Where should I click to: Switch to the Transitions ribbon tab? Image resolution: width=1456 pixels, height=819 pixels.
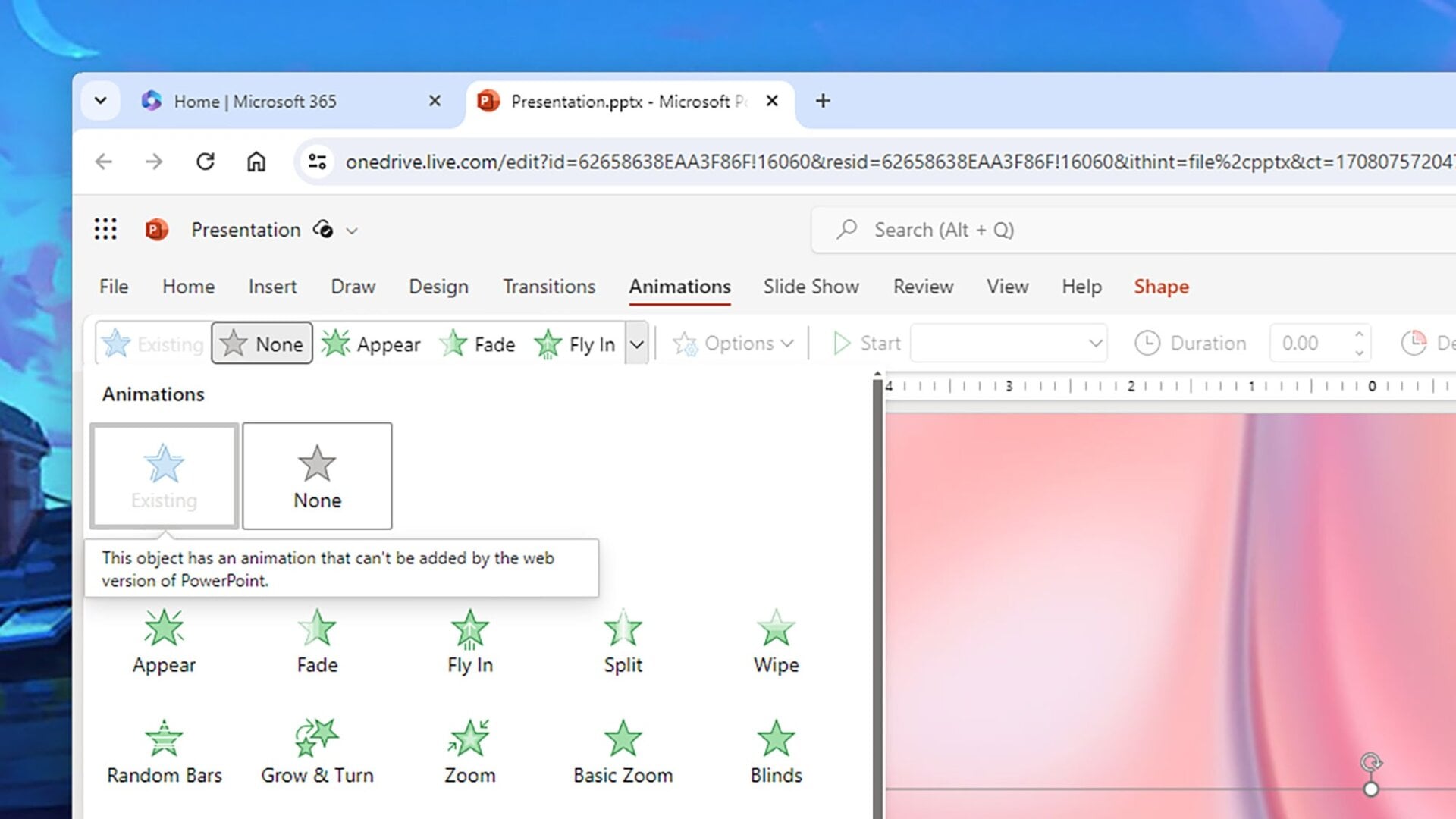point(548,287)
